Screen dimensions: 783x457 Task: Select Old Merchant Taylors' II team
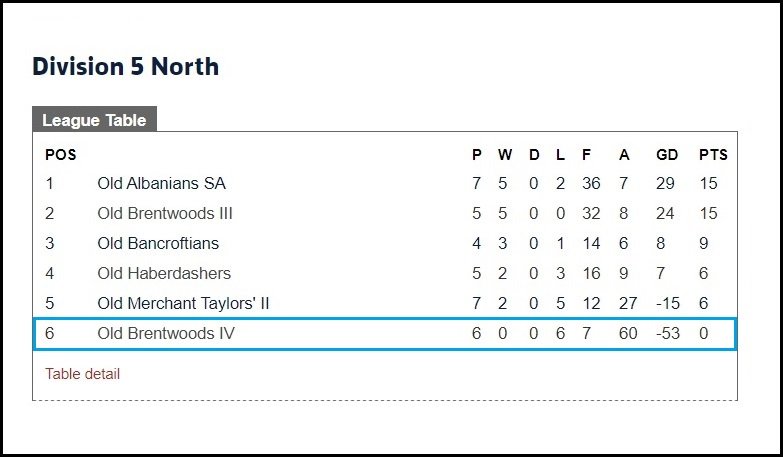pos(183,303)
